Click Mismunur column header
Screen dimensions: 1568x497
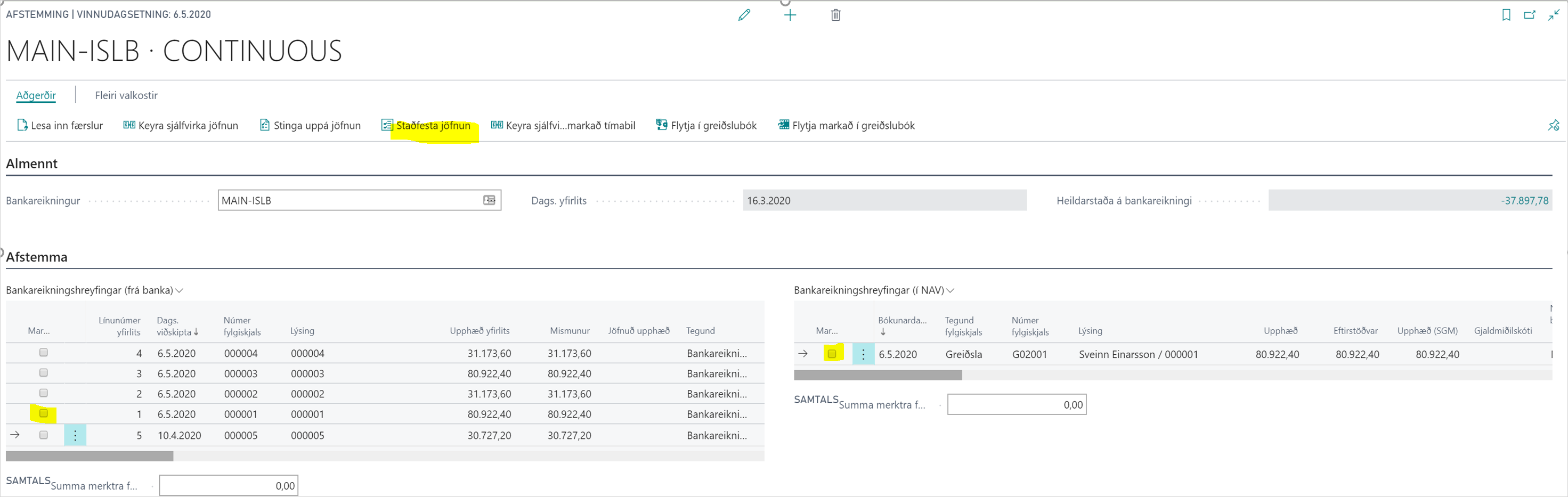pos(570,330)
